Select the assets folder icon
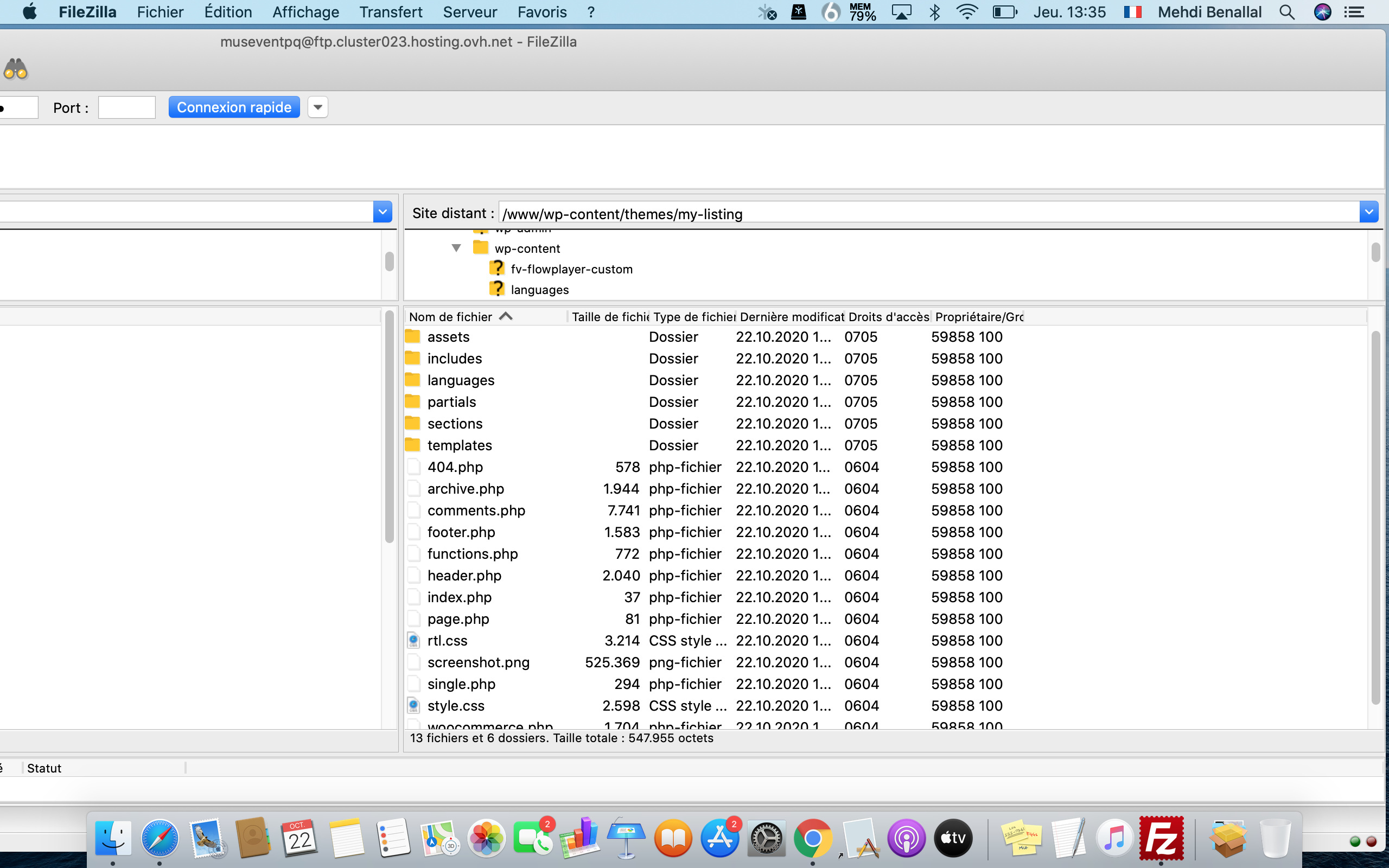Viewport: 1389px width, 868px height. click(x=413, y=336)
